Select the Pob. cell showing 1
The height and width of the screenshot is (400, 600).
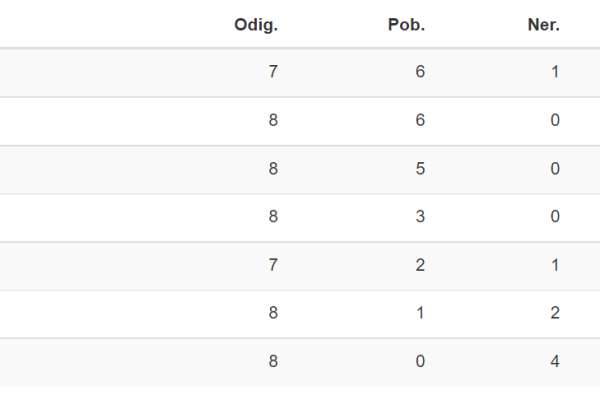pyautogui.click(x=420, y=313)
